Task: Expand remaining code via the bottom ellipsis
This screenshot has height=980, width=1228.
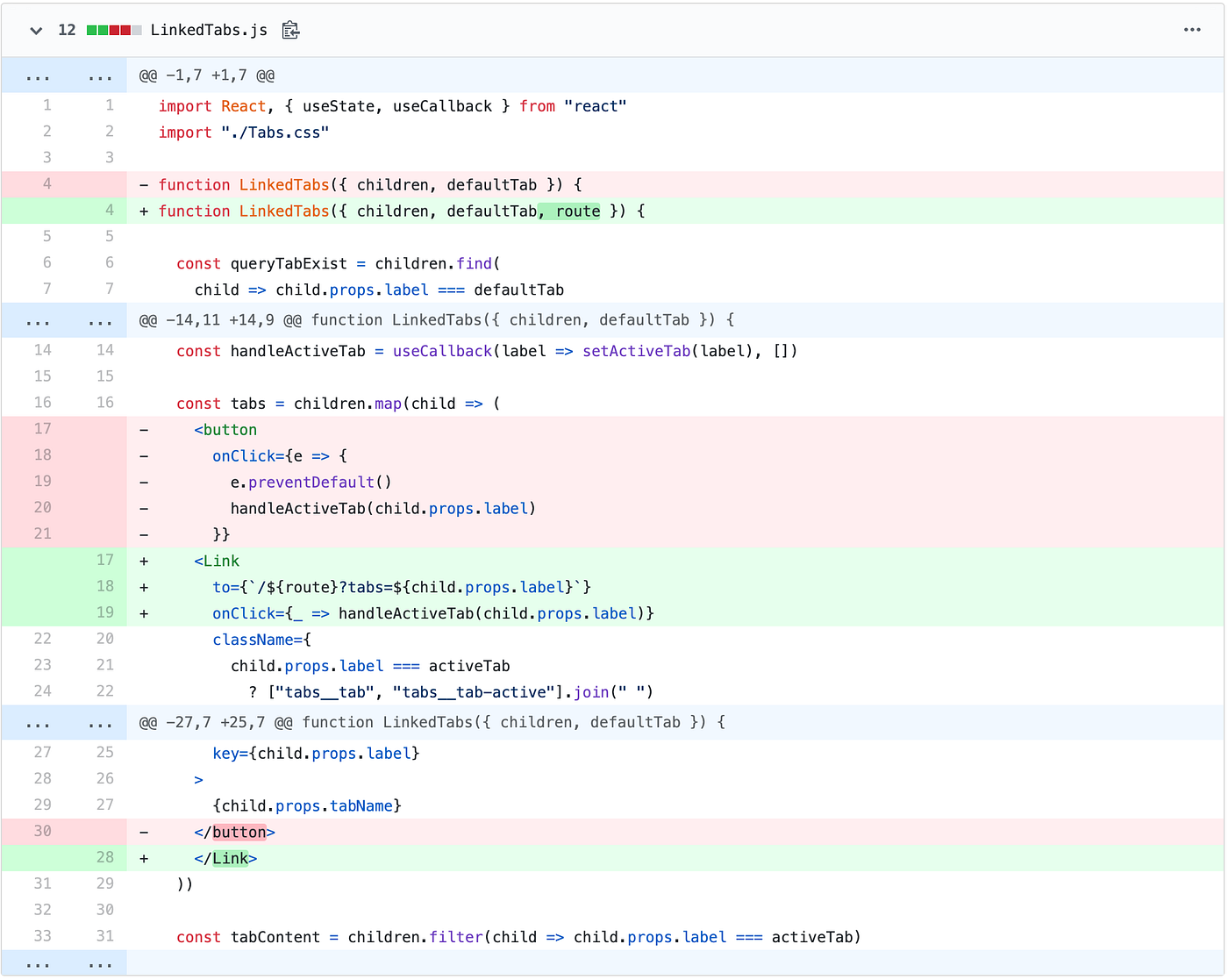Action: [37, 963]
